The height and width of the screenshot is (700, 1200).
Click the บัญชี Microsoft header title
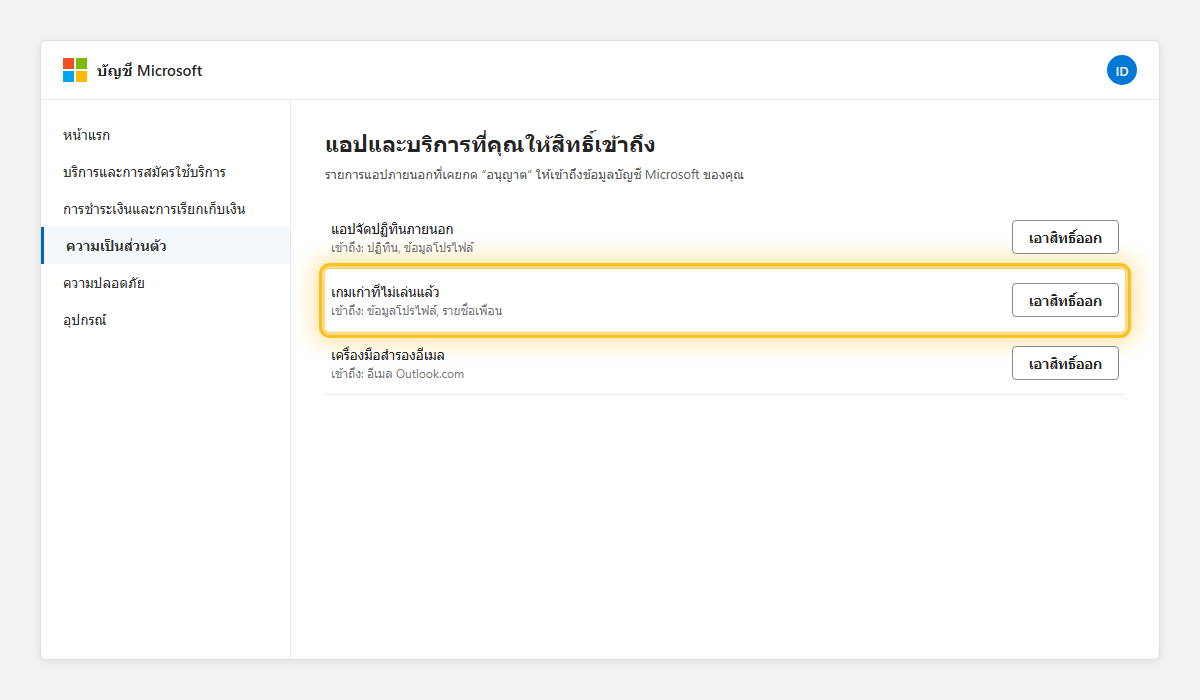click(149, 71)
